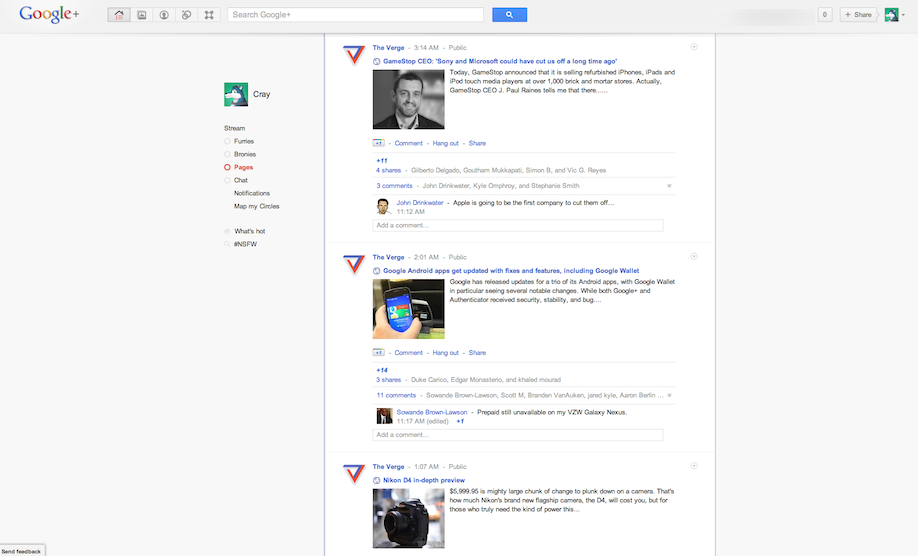Click Hang out on the GameStop CEO post
Screen dimensions: 918x556
click(x=446, y=143)
